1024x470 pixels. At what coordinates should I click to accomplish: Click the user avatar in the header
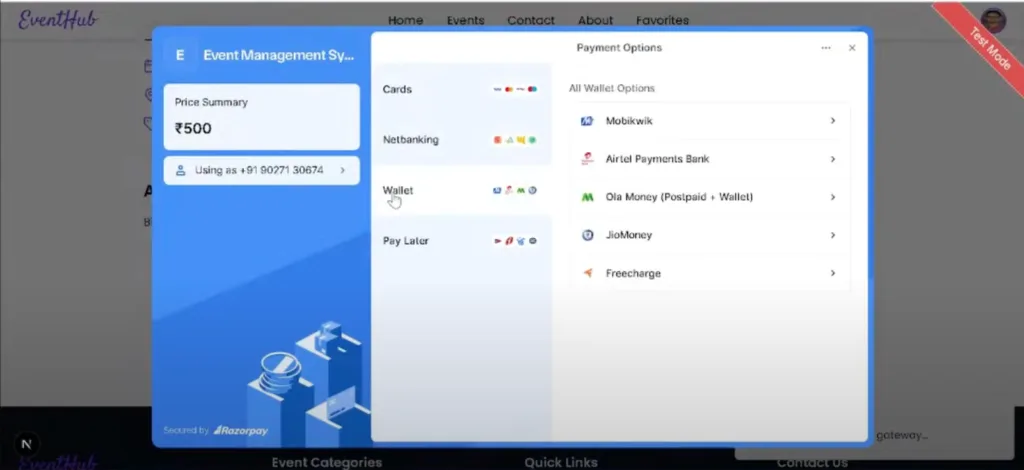pos(993,20)
